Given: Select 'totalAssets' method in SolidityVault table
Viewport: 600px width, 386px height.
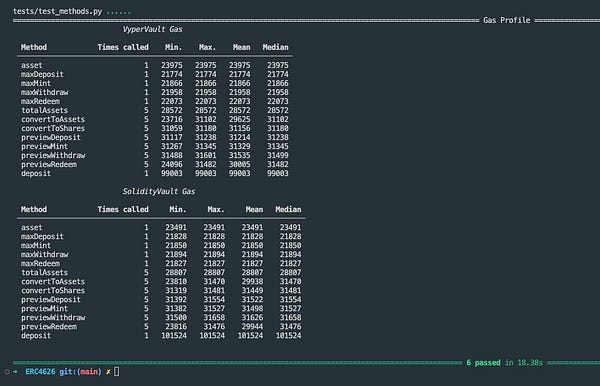Looking at the screenshot, I should click(x=44, y=272).
